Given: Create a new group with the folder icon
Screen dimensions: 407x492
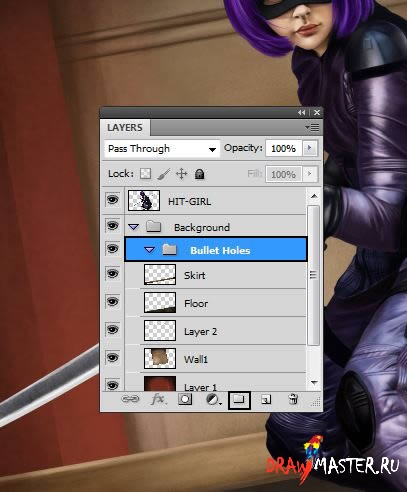Looking at the screenshot, I should click(x=239, y=400).
